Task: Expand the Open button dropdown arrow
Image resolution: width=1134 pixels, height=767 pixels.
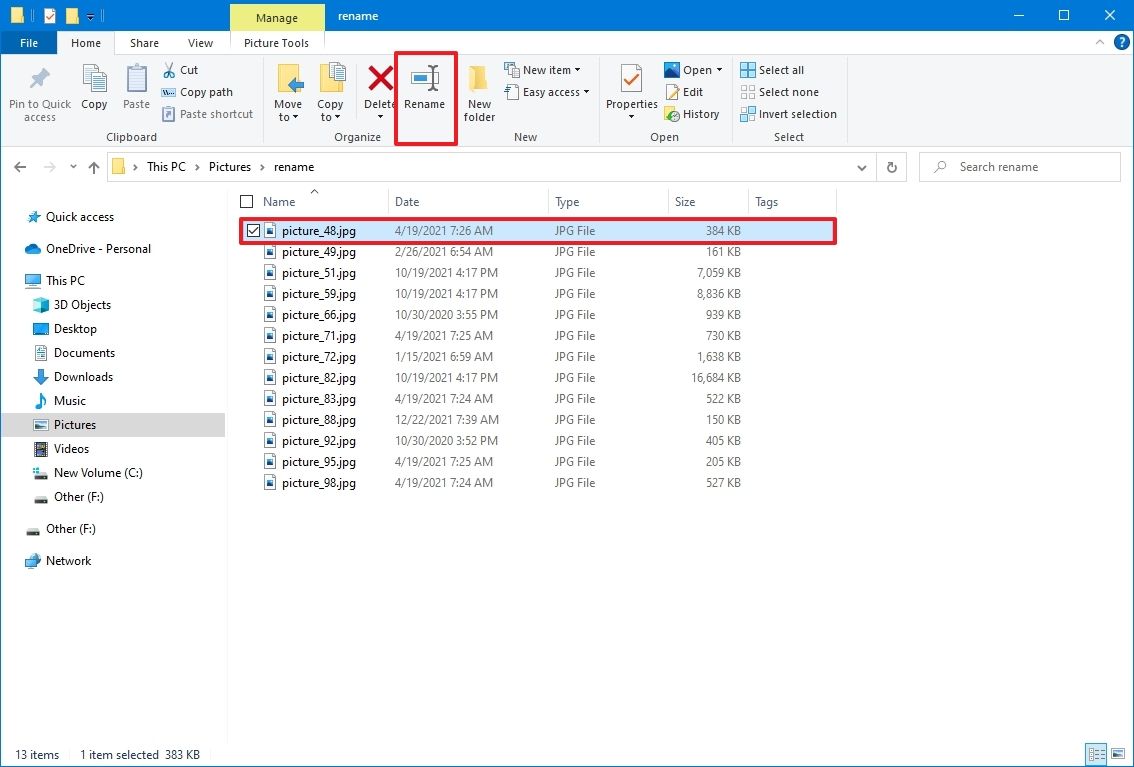Action: [x=717, y=69]
